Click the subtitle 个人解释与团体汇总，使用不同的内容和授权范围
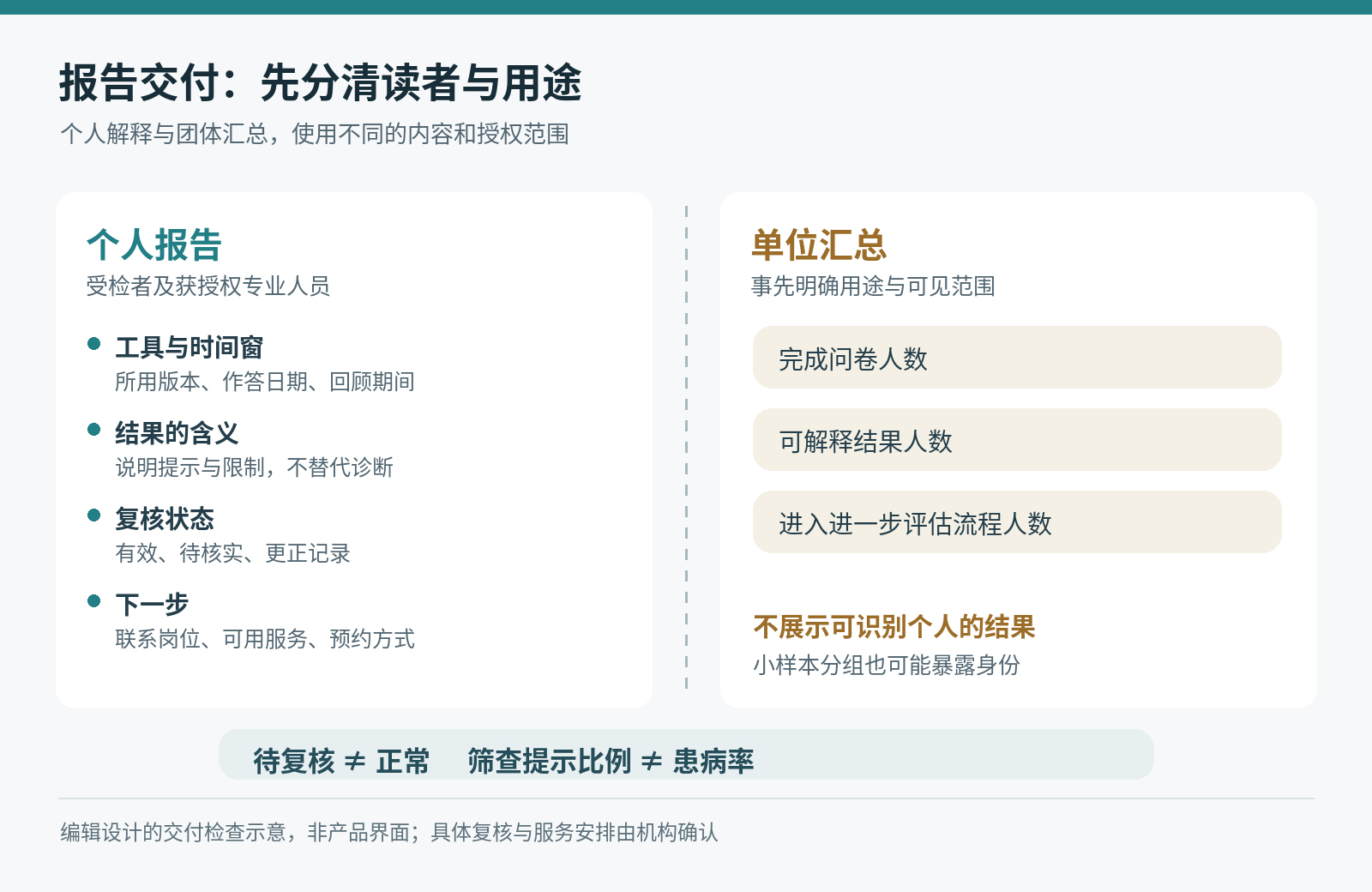 coord(315,134)
